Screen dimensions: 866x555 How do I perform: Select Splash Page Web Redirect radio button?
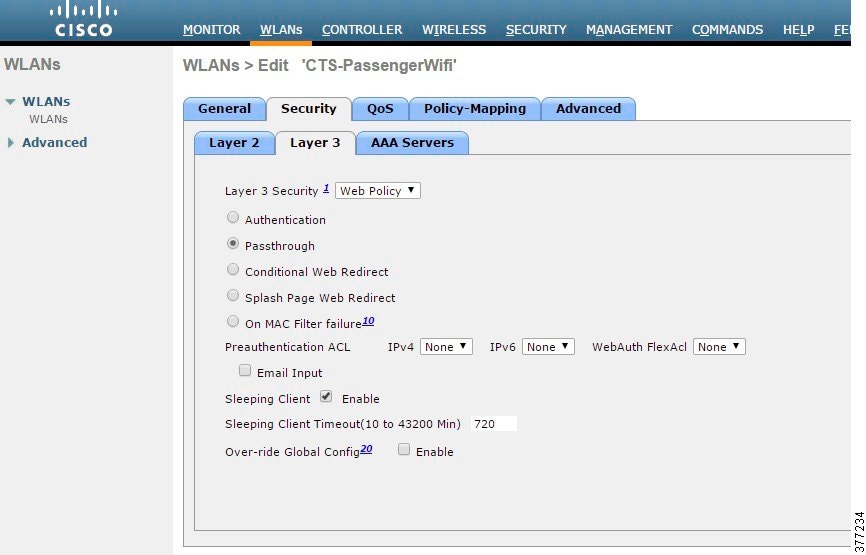coord(233,295)
